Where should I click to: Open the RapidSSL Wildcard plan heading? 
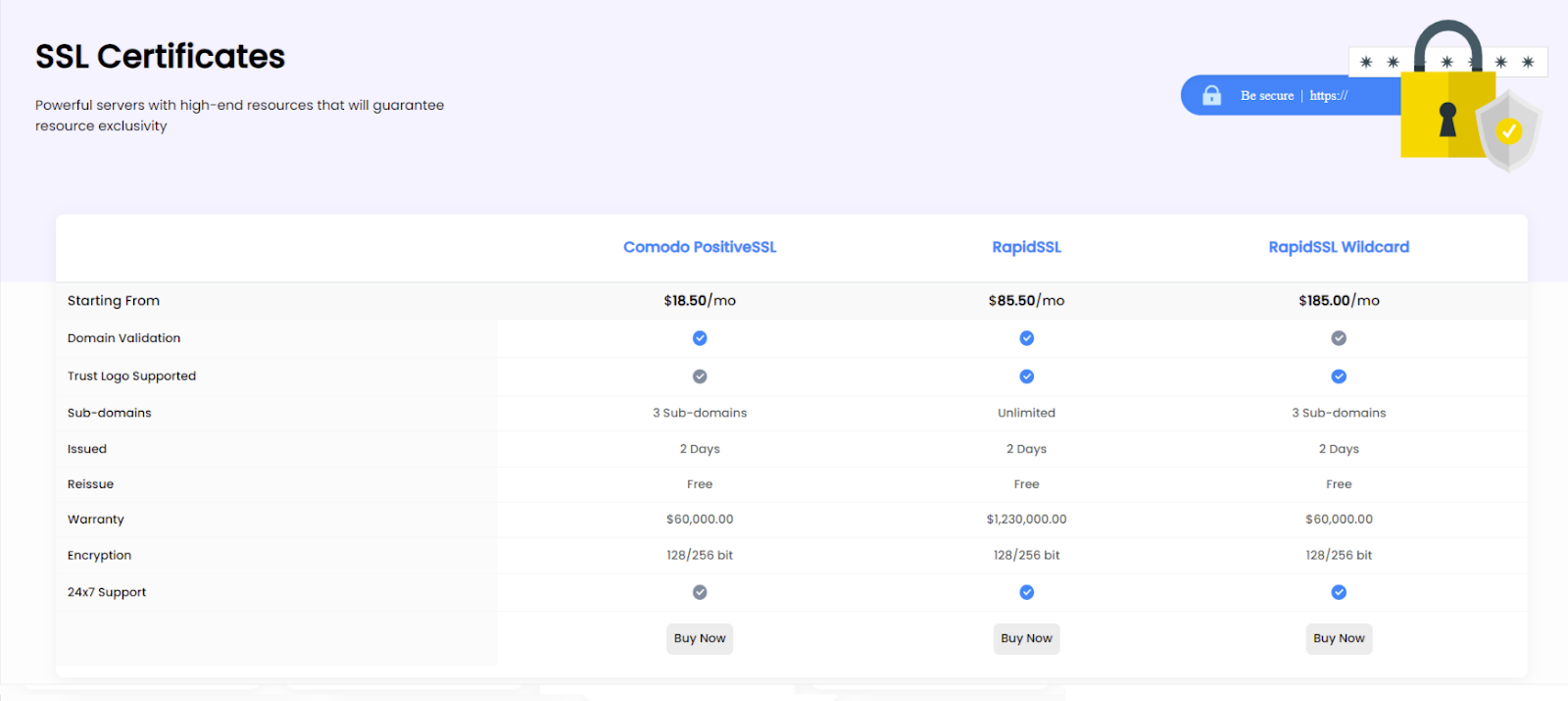(1339, 247)
